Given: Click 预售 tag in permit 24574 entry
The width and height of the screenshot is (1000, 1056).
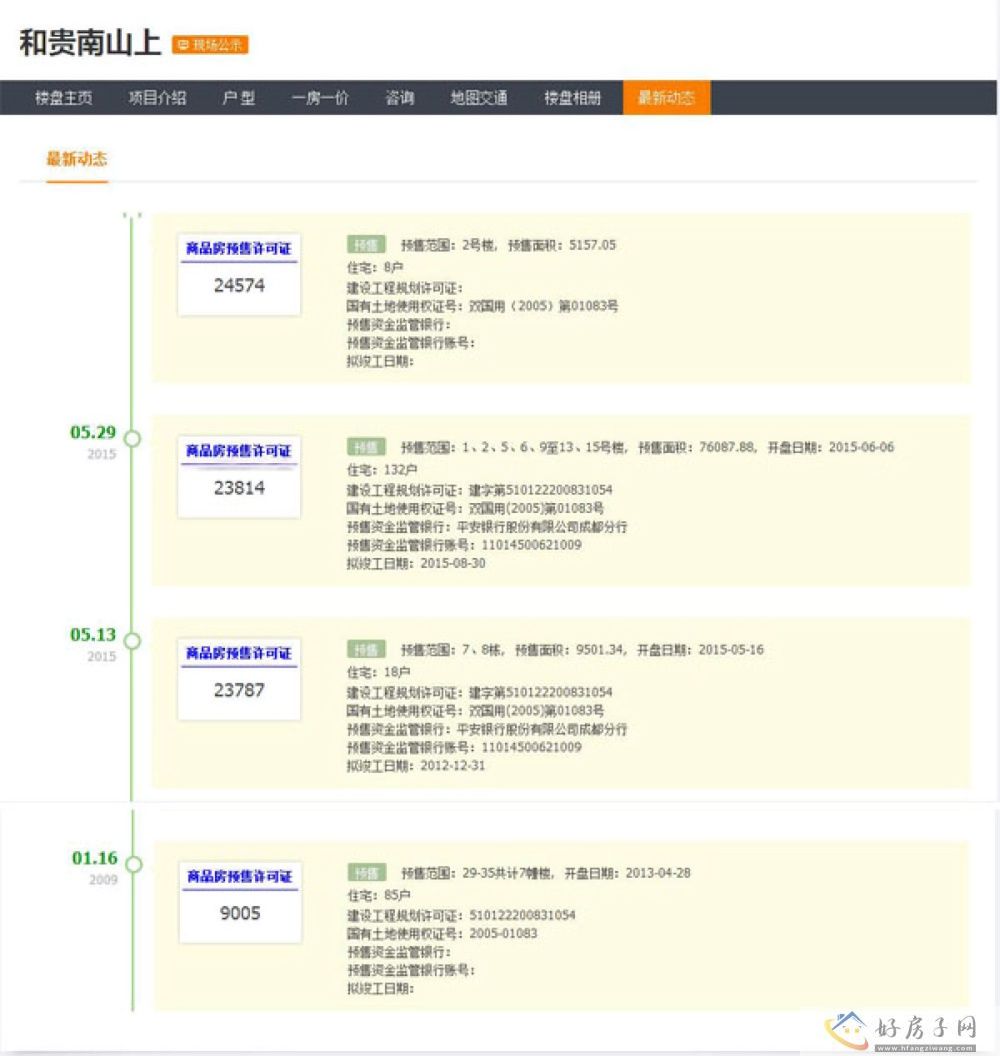Looking at the screenshot, I should (366, 244).
